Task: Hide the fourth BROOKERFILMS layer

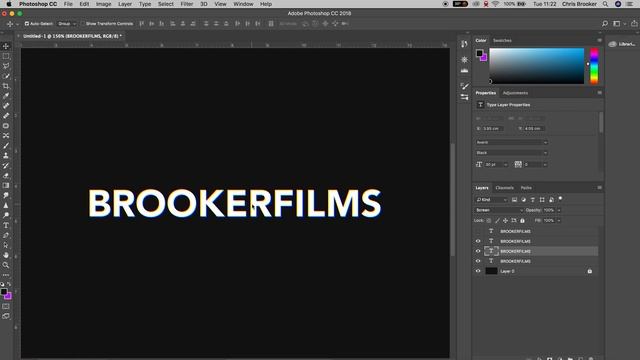Action: (478, 261)
